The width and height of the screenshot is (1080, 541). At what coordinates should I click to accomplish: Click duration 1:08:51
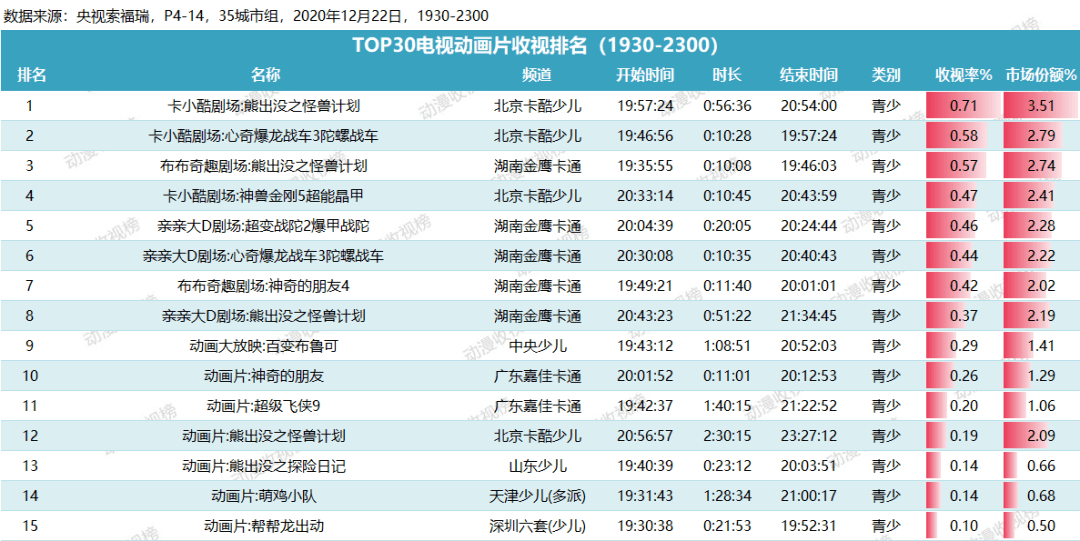pyautogui.click(x=727, y=346)
